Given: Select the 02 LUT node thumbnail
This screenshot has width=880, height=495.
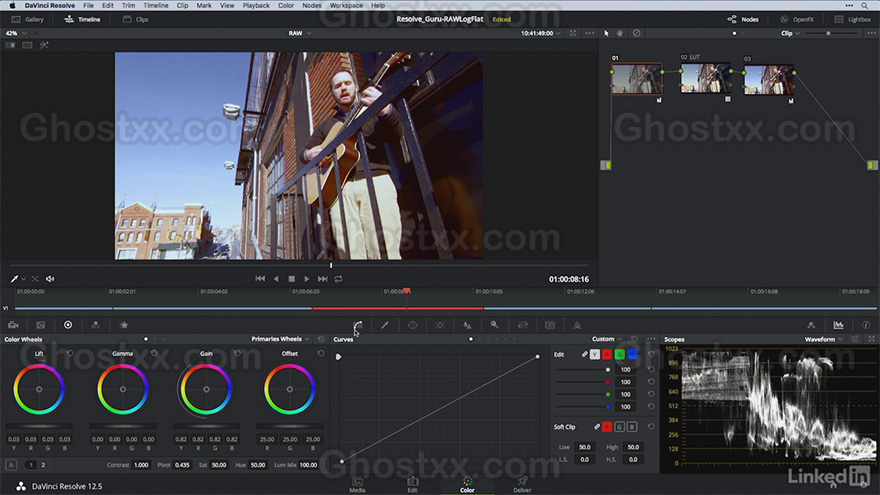Looking at the screenshot, I should [705, 78].
